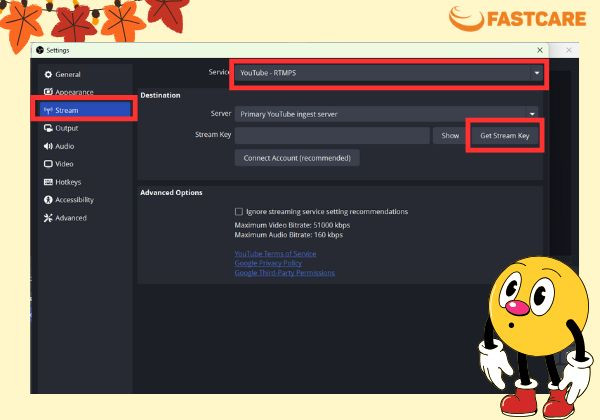The image size is (600, 420).
Task: Click the Output icon in sidebar
Action: [48, 128]
